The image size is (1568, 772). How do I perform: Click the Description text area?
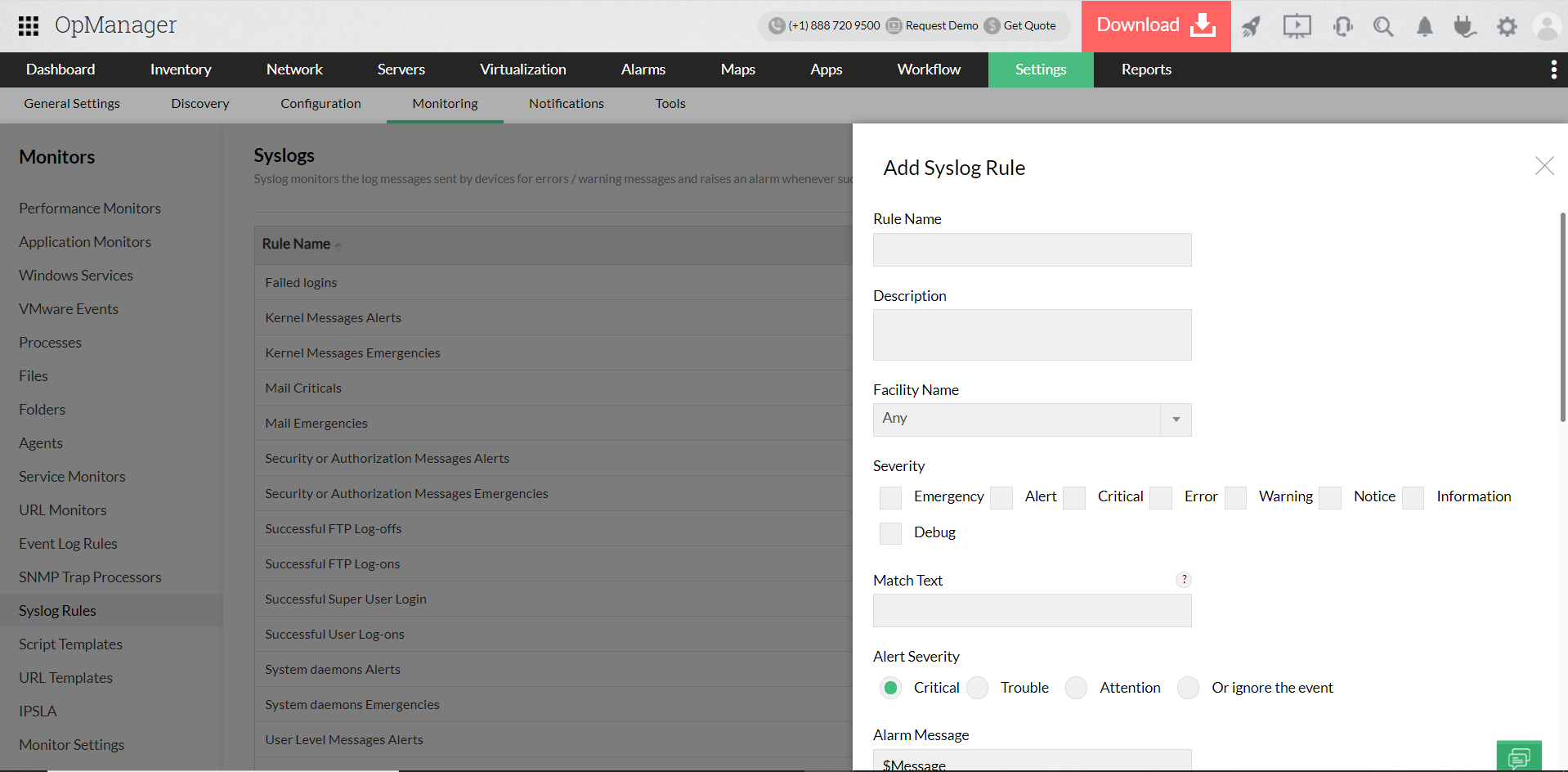[x=1032, y=334]
